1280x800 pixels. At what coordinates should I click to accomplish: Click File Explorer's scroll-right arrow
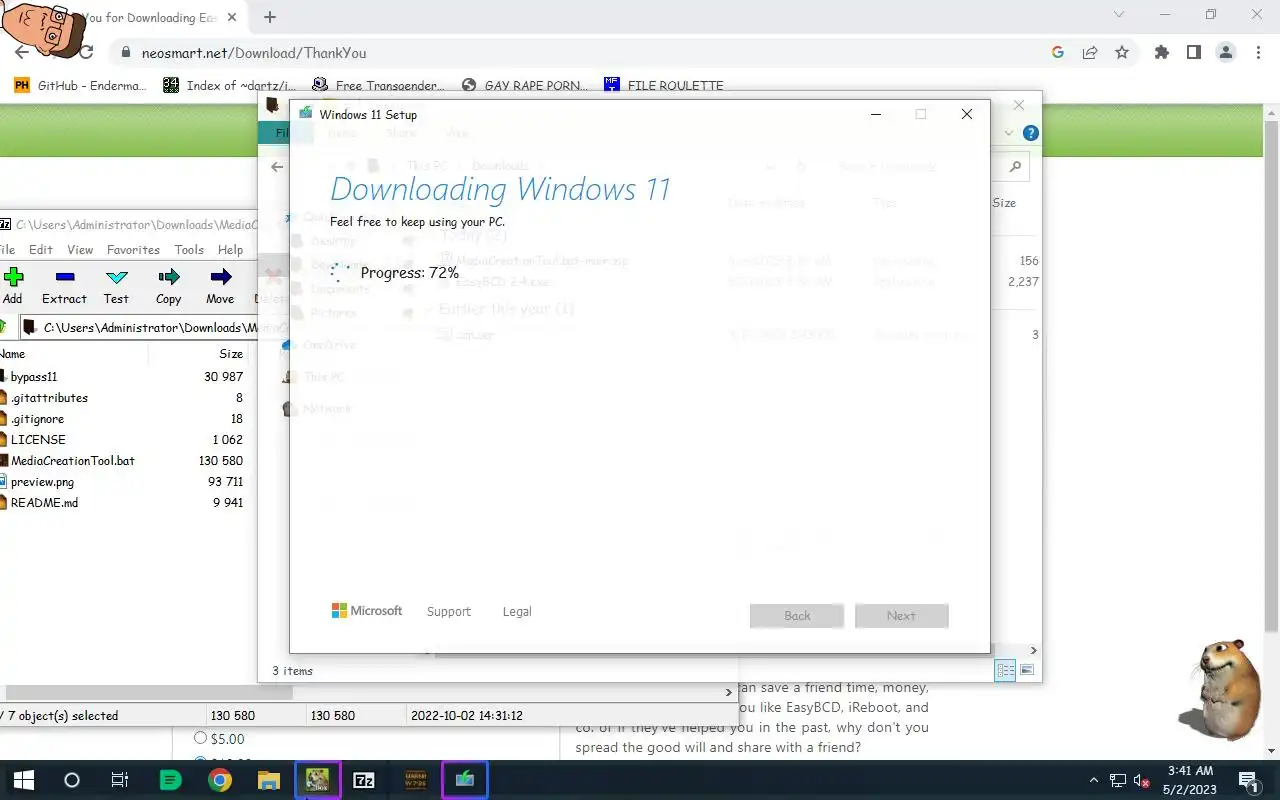[x=1033, y=650]
